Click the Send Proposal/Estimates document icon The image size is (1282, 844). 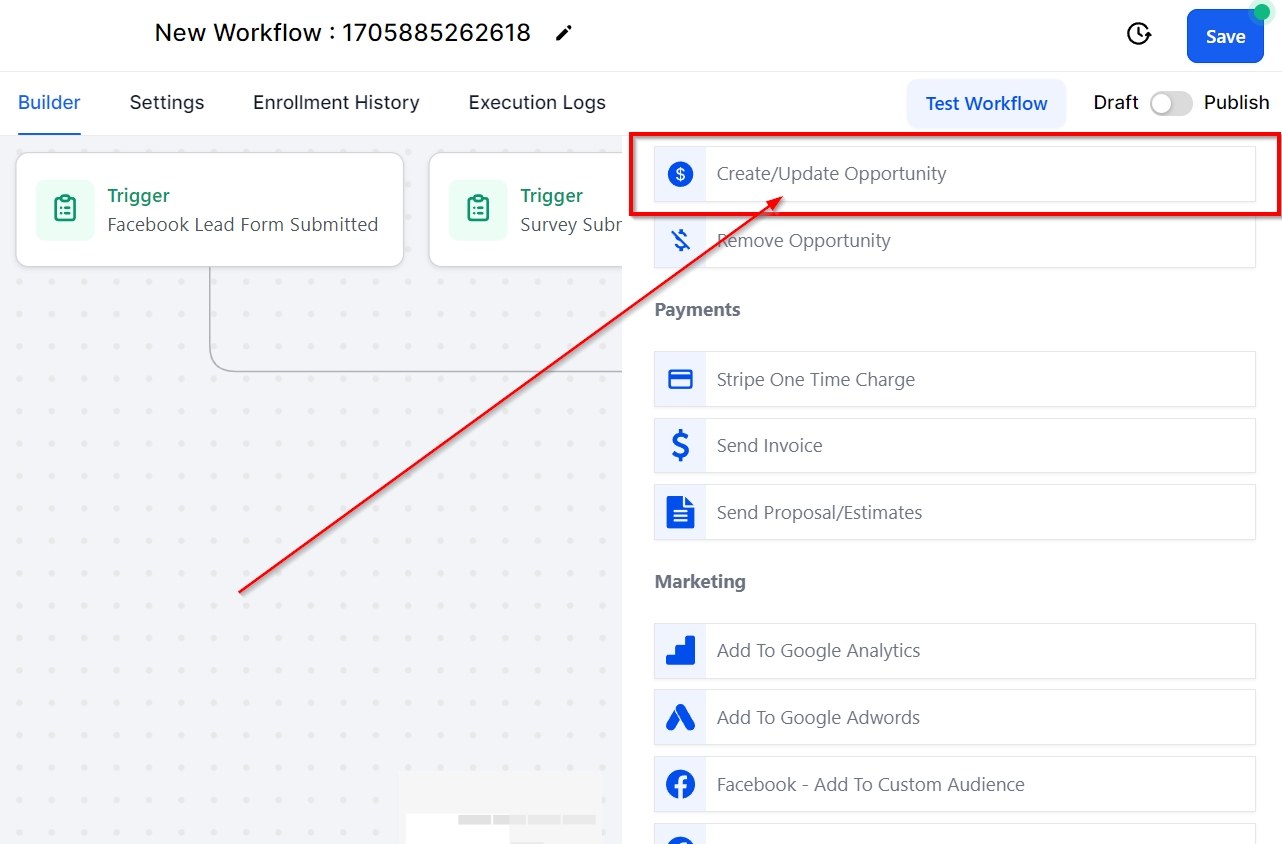pos(680,513)
